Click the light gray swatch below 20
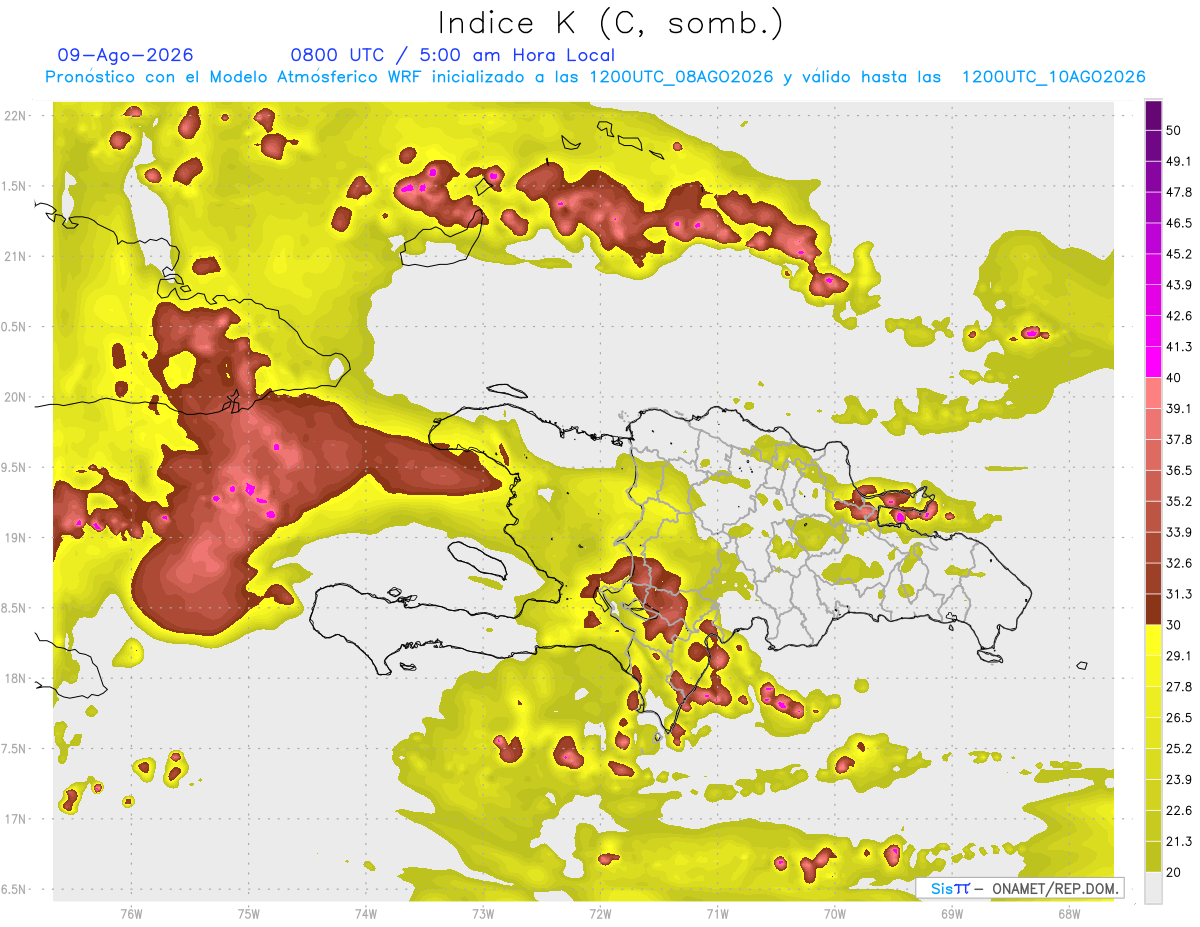Viewport: 1200px width, 927px height. pyautogui.click(x=1153, y=887)
